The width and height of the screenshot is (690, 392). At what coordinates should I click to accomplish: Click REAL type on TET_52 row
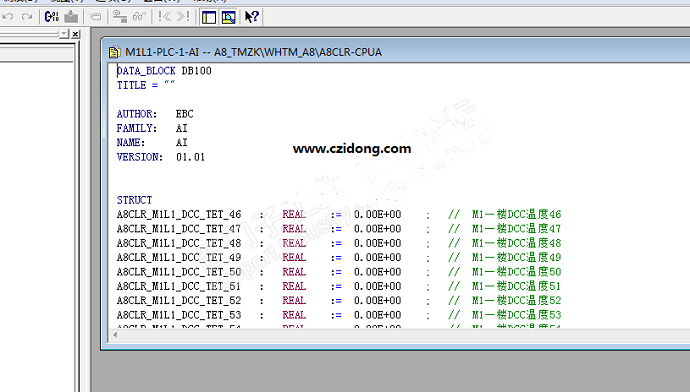click(294, 300)
